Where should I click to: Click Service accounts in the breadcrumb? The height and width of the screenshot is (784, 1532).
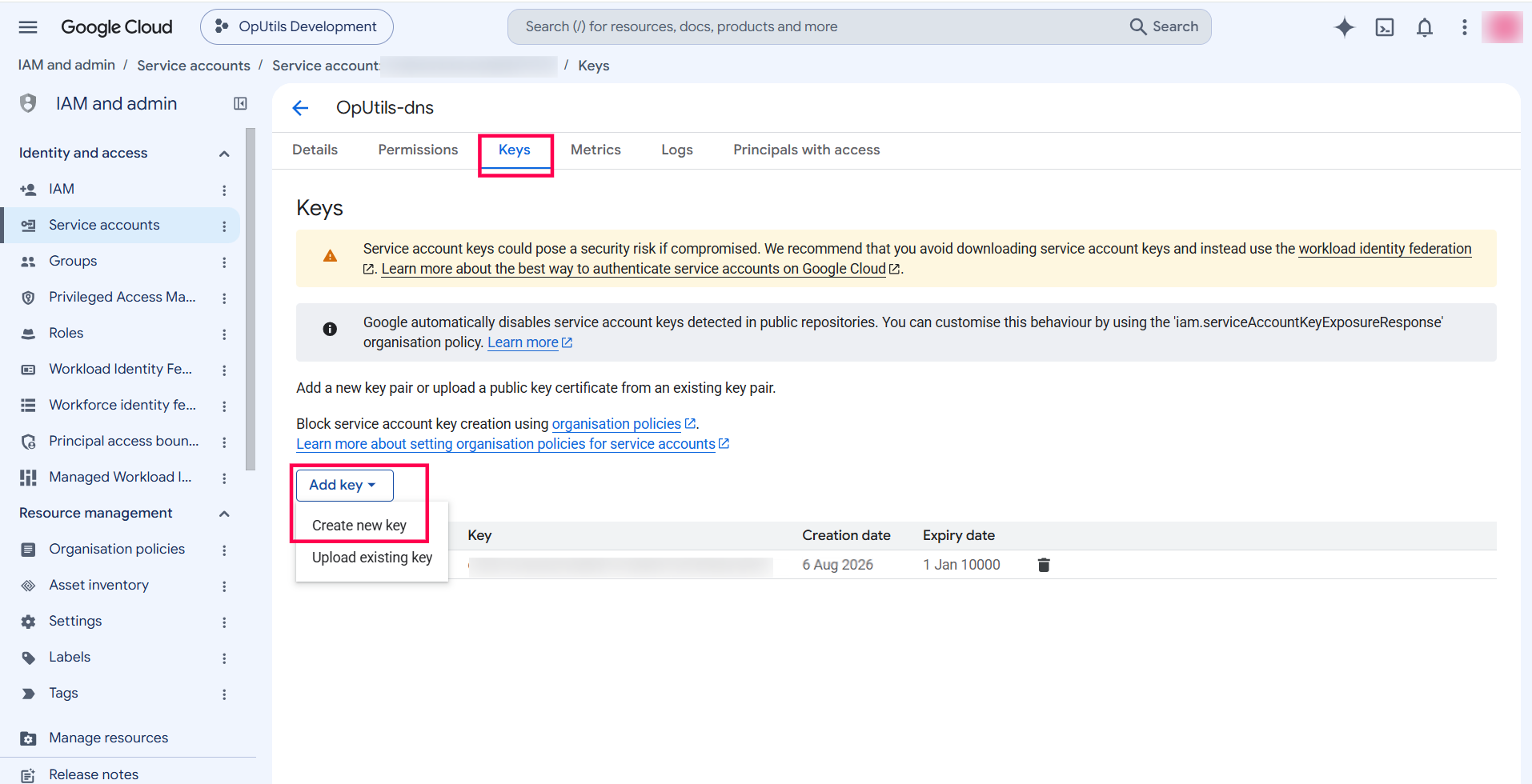(194, 66)
